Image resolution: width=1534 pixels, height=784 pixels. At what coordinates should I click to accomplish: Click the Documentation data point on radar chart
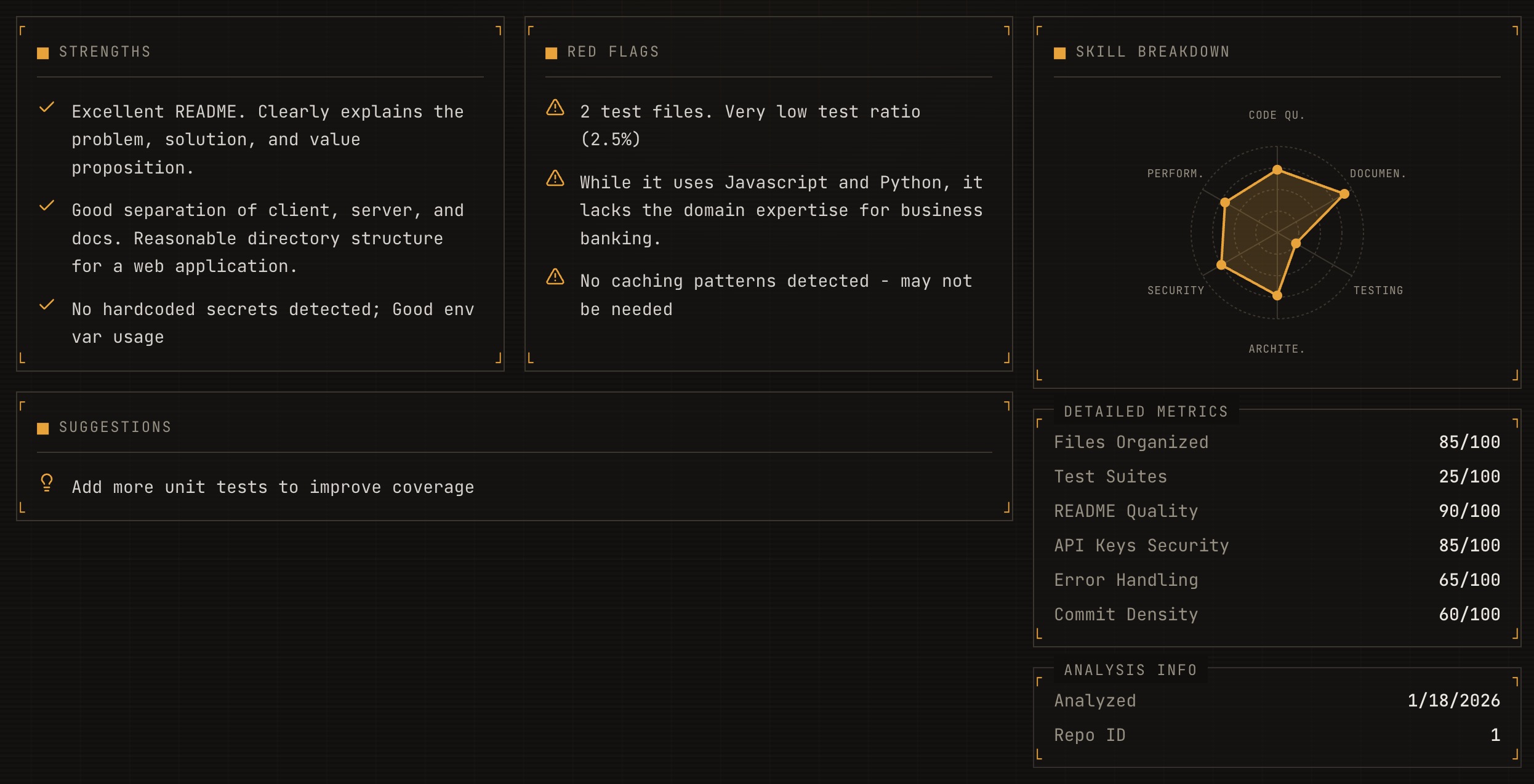tap(1344, 194)
